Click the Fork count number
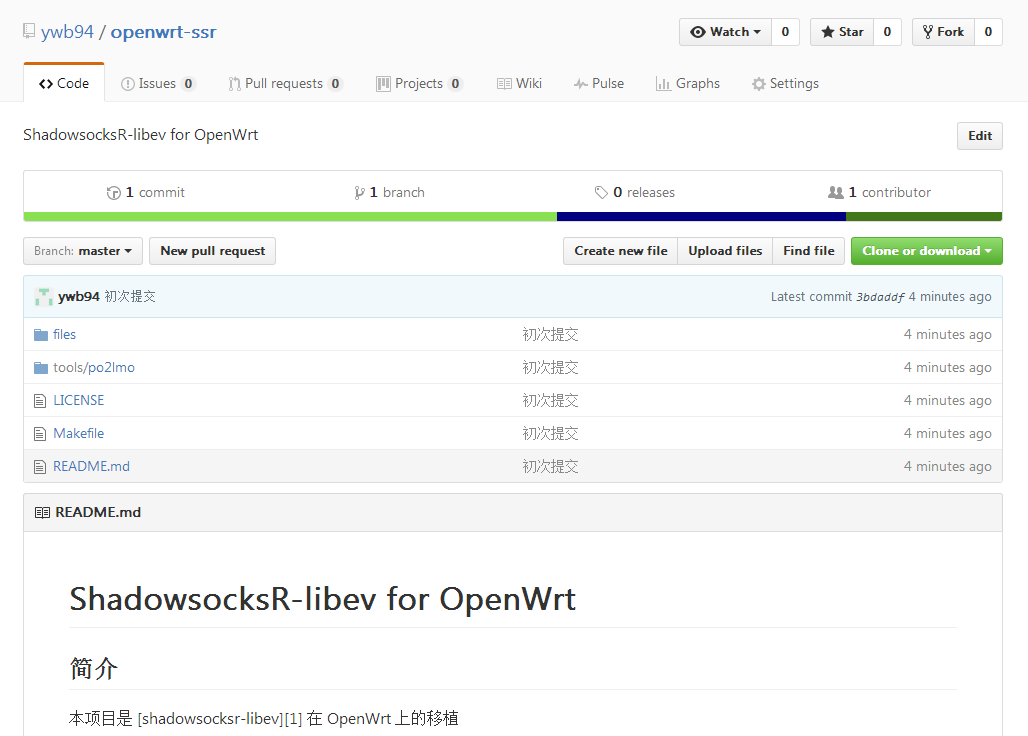Screen dimensions: 1028x736 click(988, 32)
